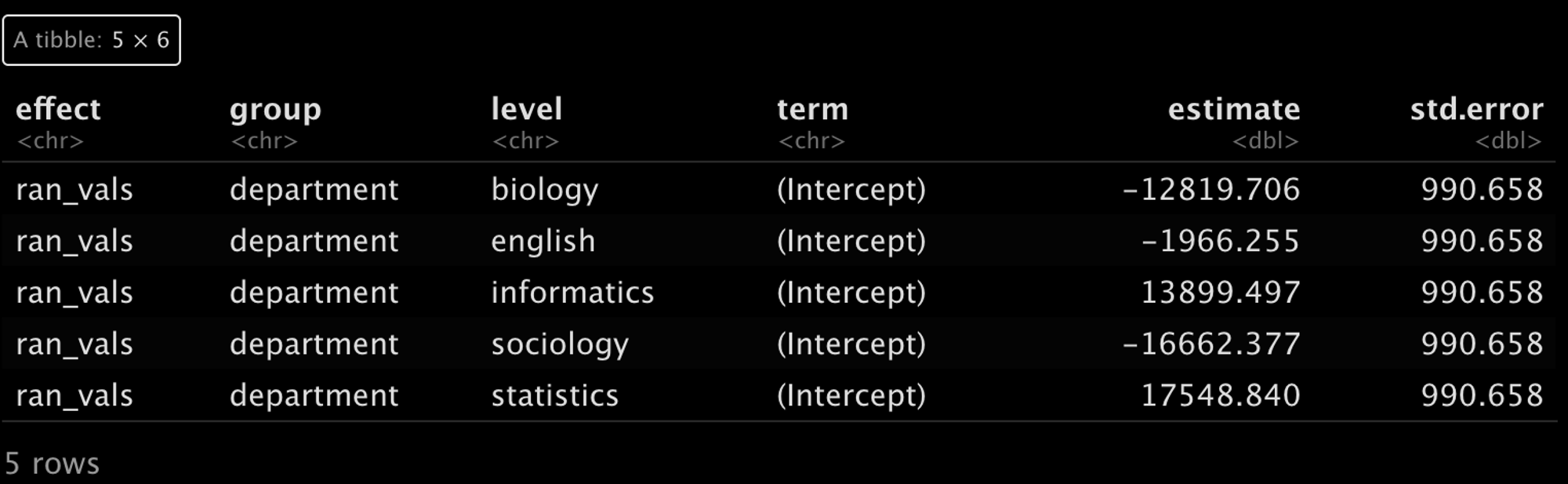
Task: Select the statistics level cell
Action: click(554, 395)
